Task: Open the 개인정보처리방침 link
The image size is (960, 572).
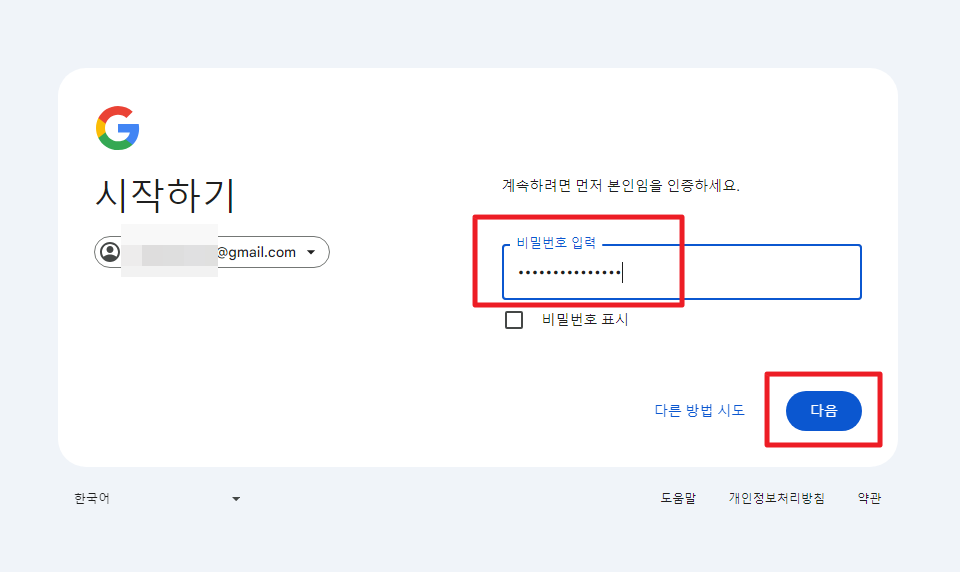Action: pos(776,499)
